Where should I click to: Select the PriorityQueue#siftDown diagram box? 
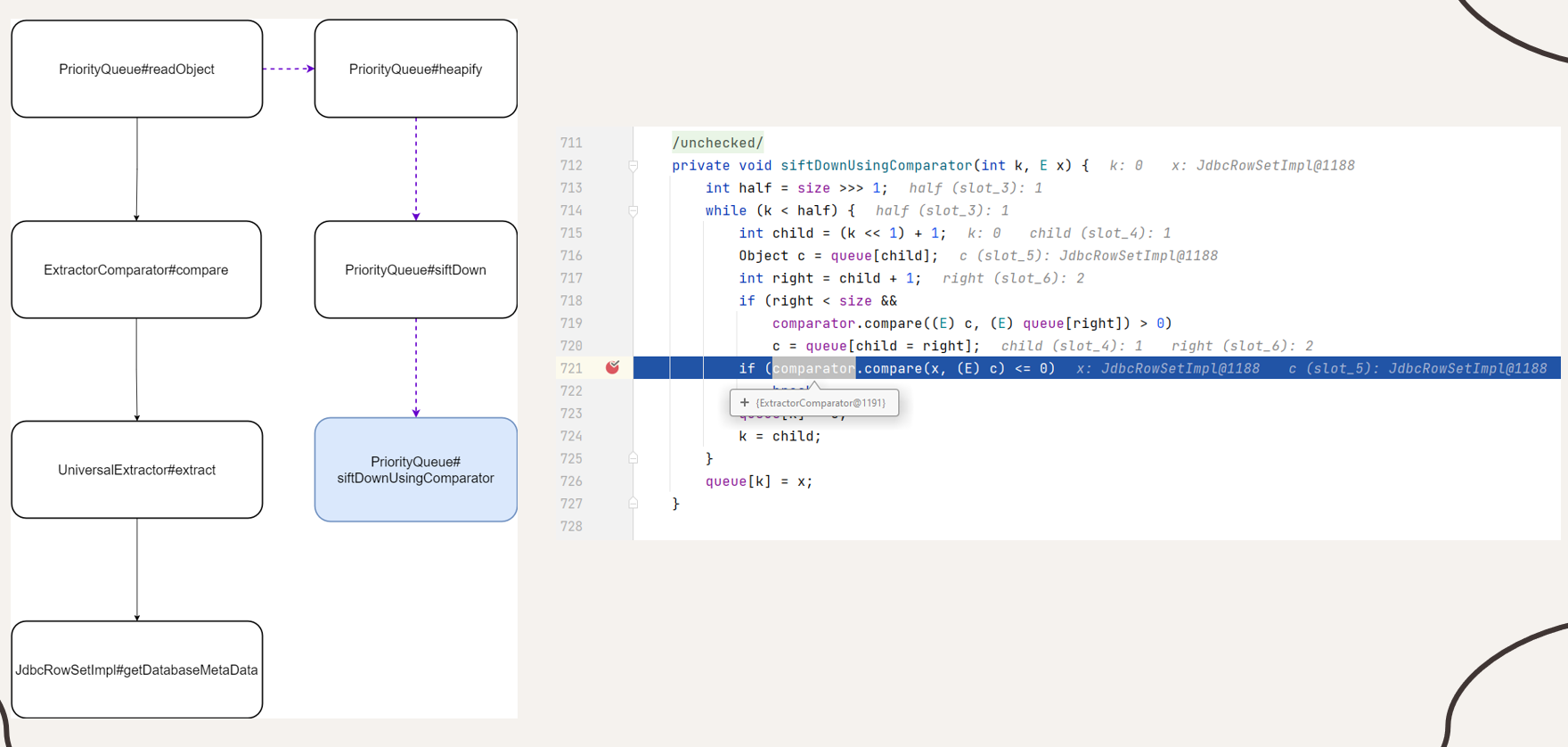416,269
